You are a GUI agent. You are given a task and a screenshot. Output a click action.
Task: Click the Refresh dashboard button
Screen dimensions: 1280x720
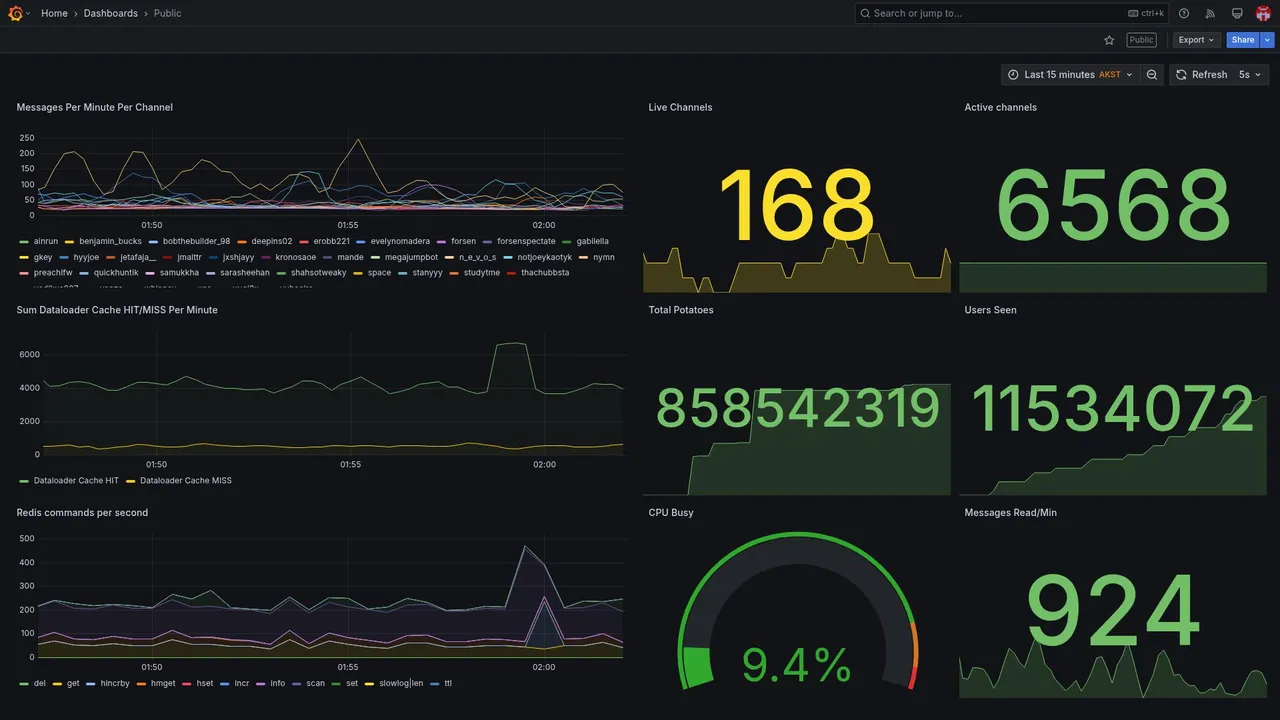point(1201,75)
